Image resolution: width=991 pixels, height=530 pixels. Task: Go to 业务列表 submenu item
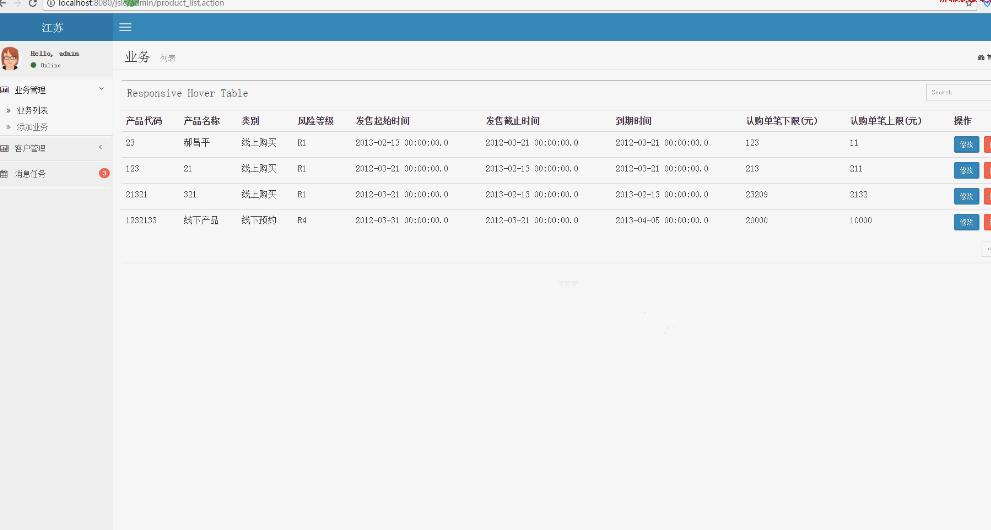[32, 111]
